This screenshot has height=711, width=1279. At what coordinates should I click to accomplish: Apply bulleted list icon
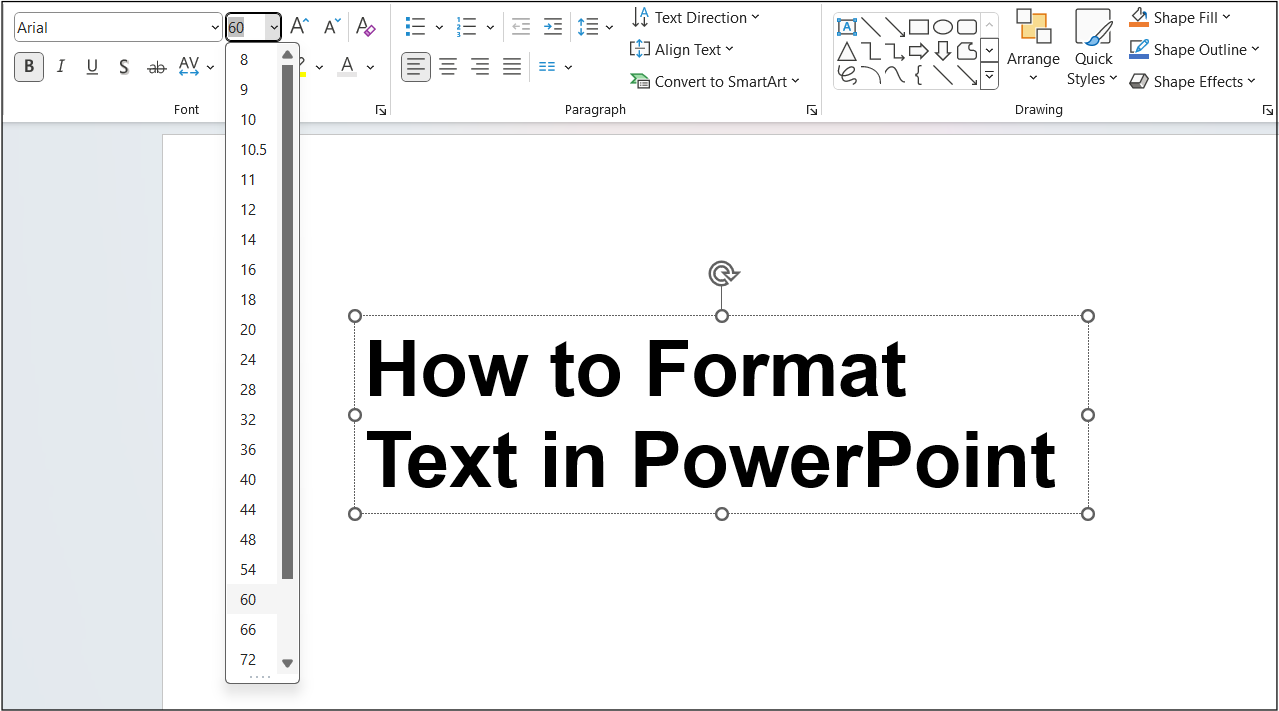415,27
